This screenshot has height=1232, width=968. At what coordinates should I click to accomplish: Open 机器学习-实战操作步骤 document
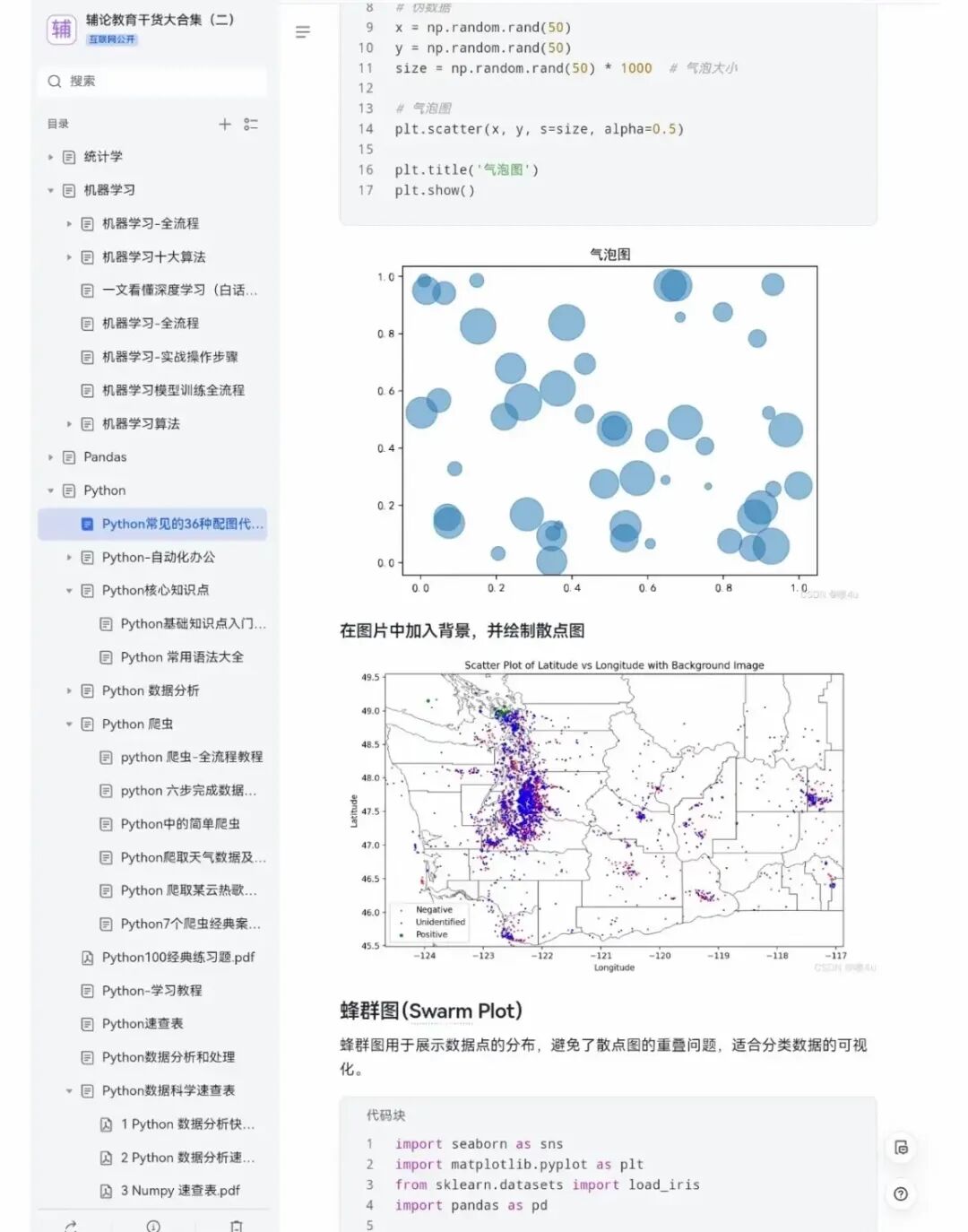pos(170,357)
